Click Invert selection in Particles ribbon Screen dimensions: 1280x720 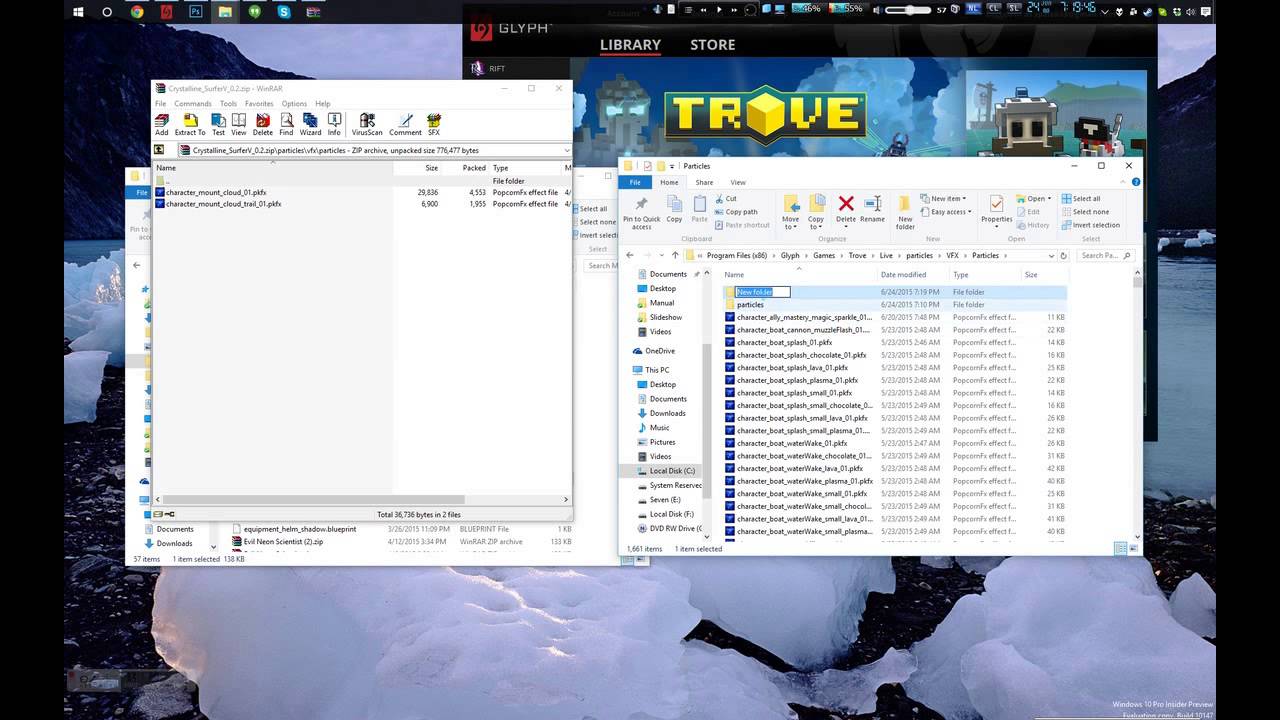(x=1090, y=225)
